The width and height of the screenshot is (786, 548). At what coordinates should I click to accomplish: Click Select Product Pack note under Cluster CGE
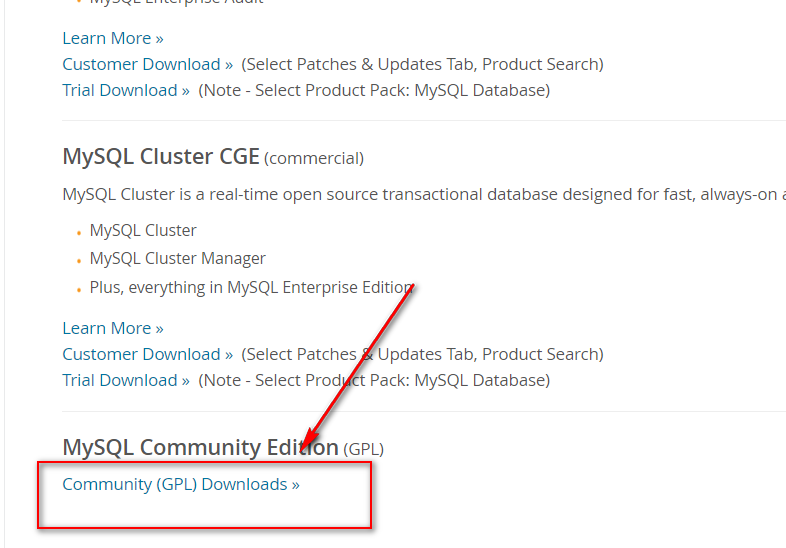pos(374,380)
